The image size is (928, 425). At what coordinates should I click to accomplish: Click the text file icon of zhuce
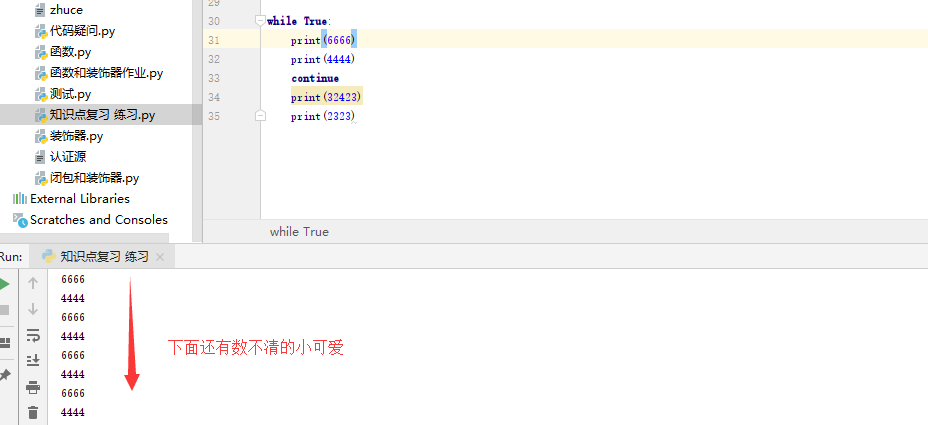click(x=40, y=10)
